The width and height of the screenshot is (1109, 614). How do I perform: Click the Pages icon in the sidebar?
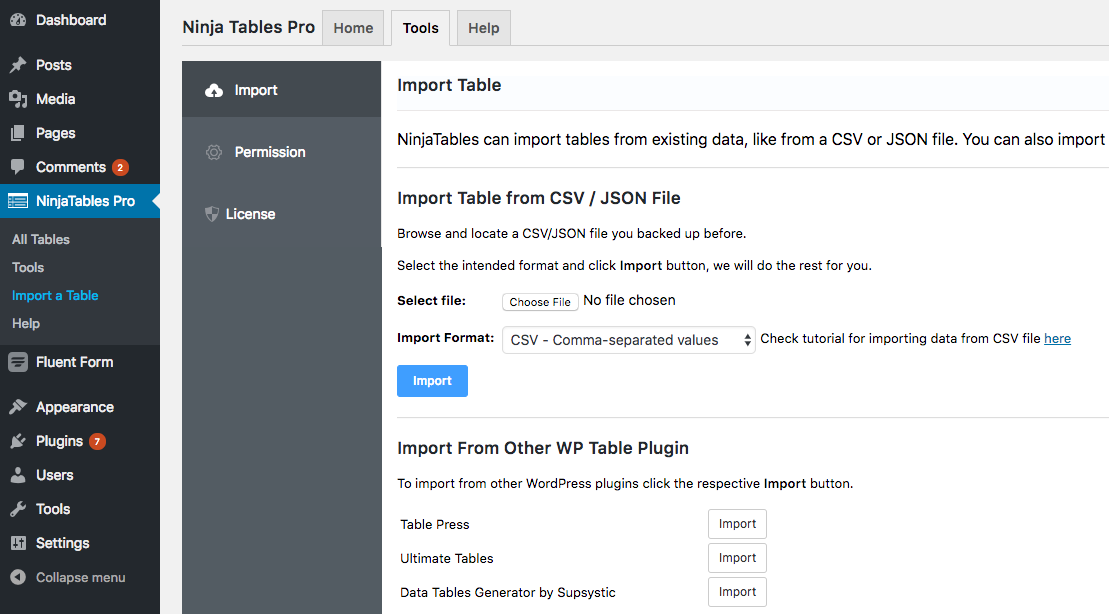(x=16, y=132)
